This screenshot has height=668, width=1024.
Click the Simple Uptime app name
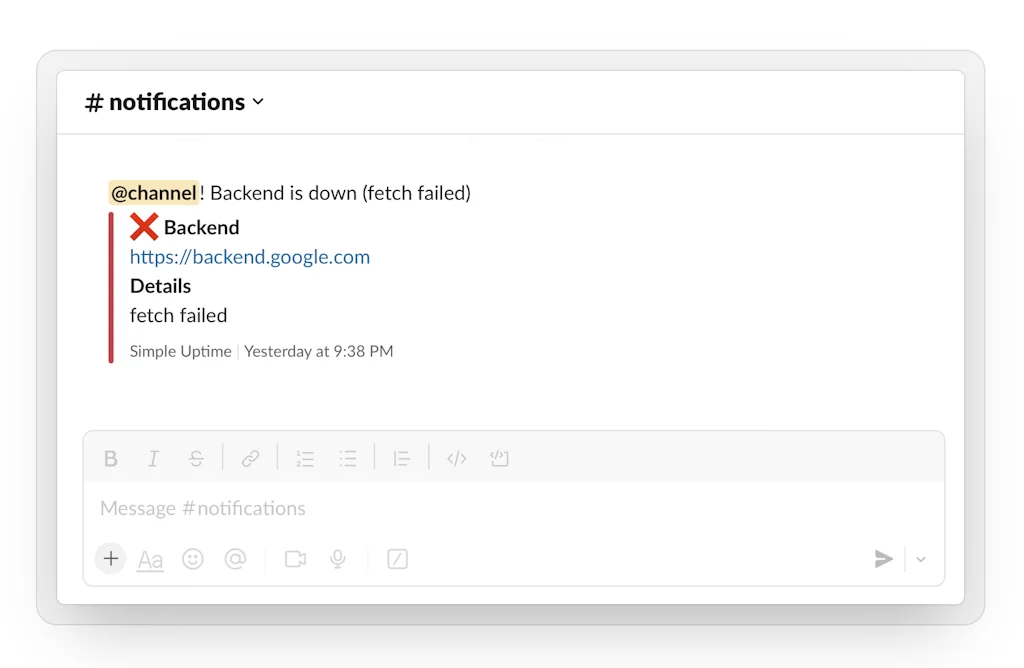180,351
